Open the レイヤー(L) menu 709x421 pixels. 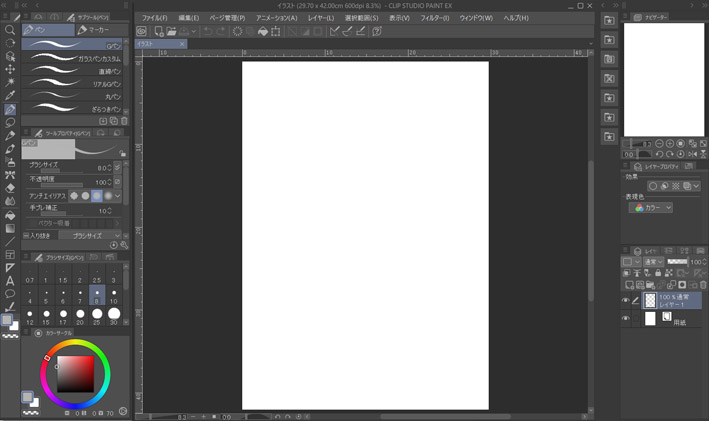(320, 18)
